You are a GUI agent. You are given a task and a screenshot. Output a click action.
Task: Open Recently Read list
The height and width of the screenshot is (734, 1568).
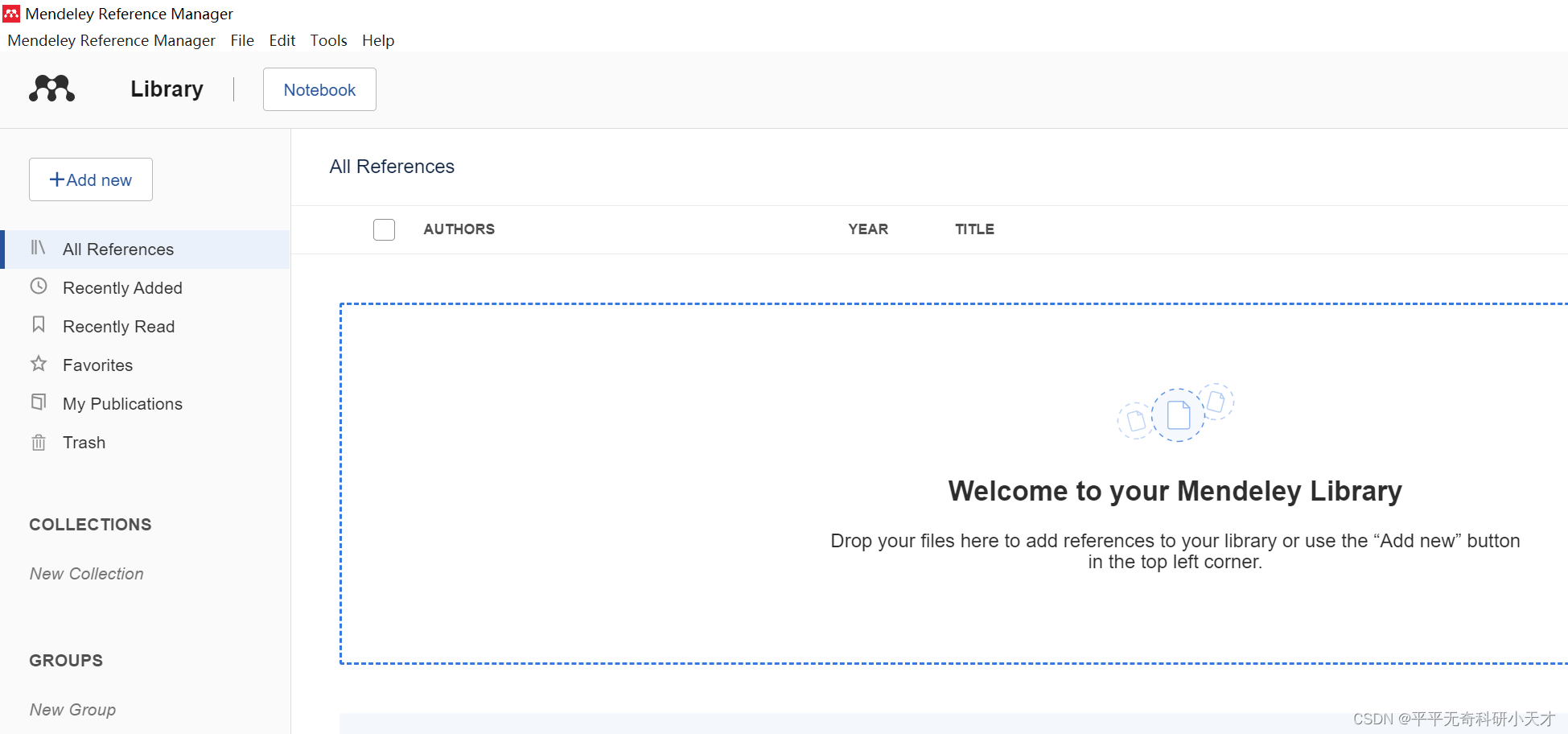[x=145, y=327]
